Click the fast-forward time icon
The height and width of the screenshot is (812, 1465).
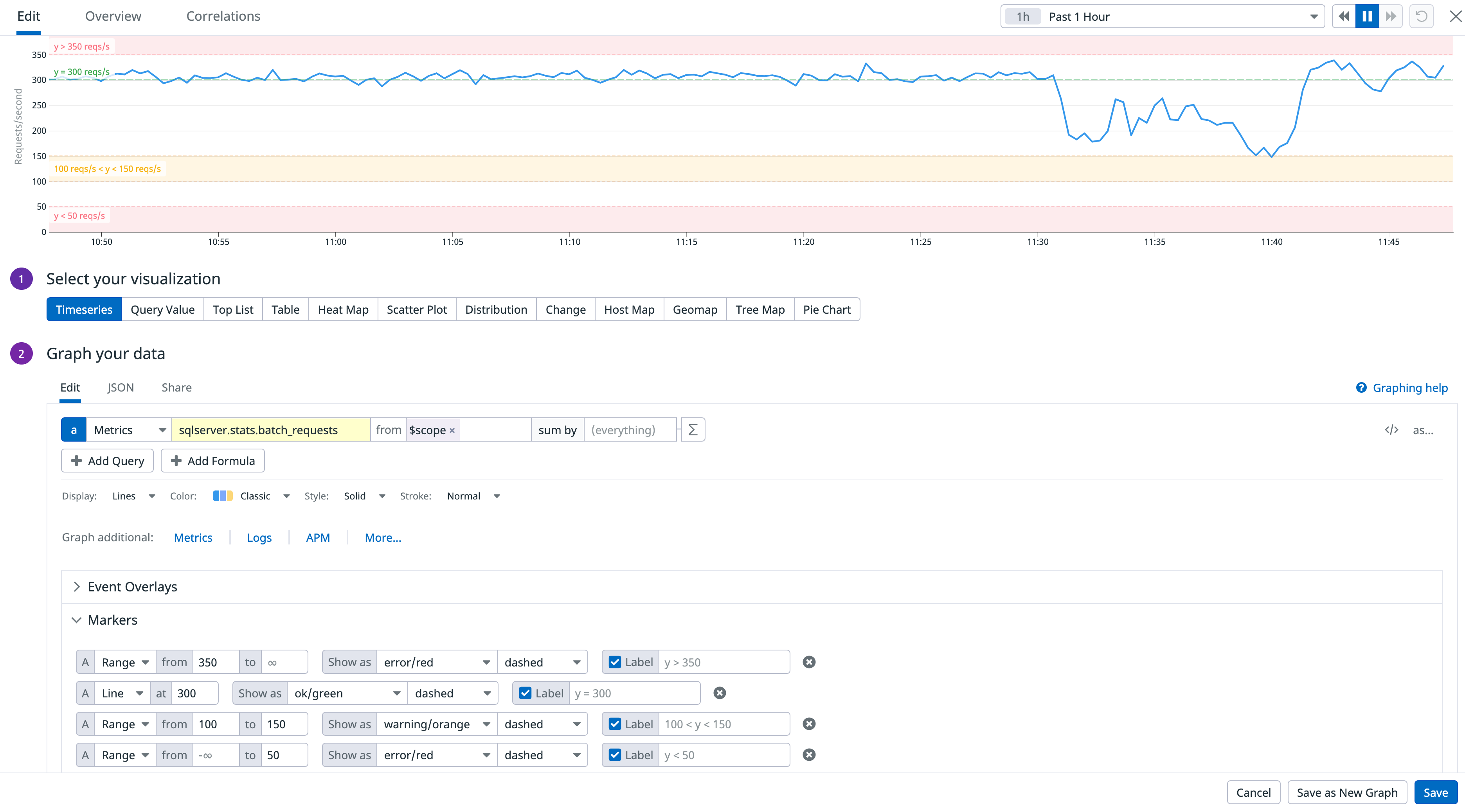click(x=1391, y=16)
